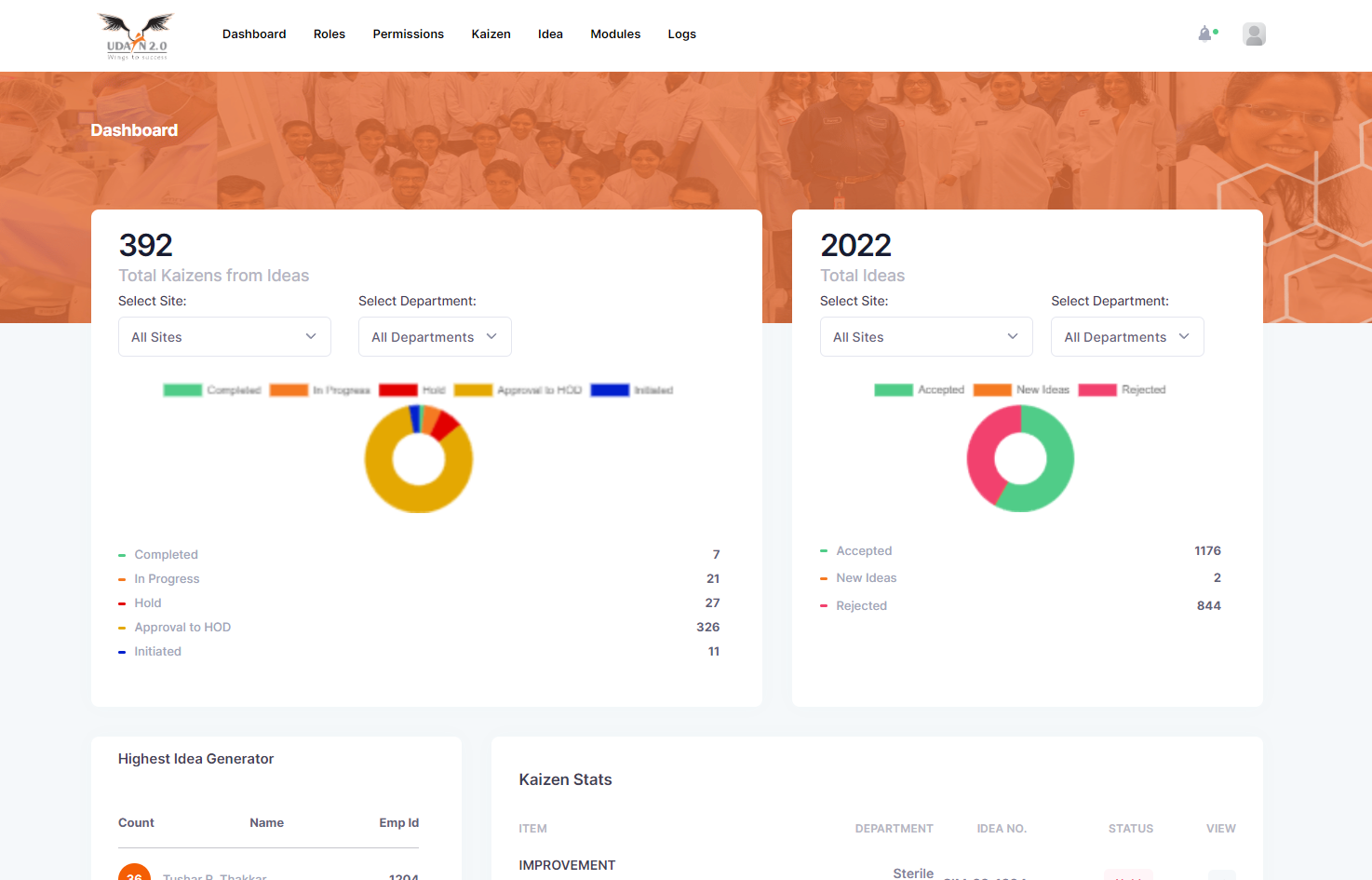Click the Hold status badge in Kaizen Stats
The width and height of the screenshot is (1372, 880).
(1128, 876)
